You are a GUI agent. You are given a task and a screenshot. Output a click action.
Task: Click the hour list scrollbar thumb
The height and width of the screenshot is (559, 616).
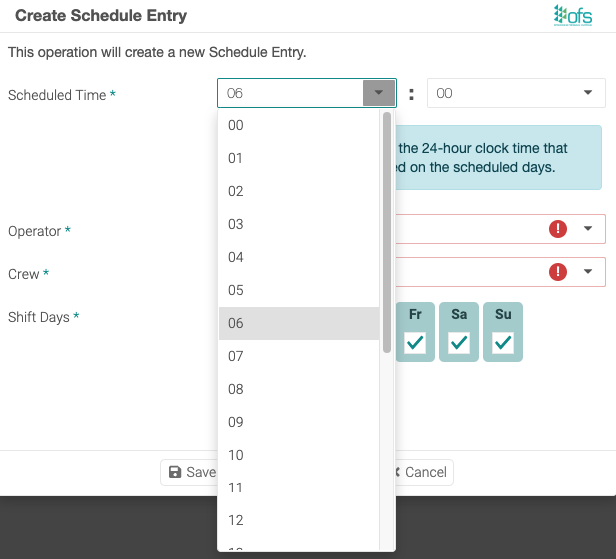(x=387, y=230)
